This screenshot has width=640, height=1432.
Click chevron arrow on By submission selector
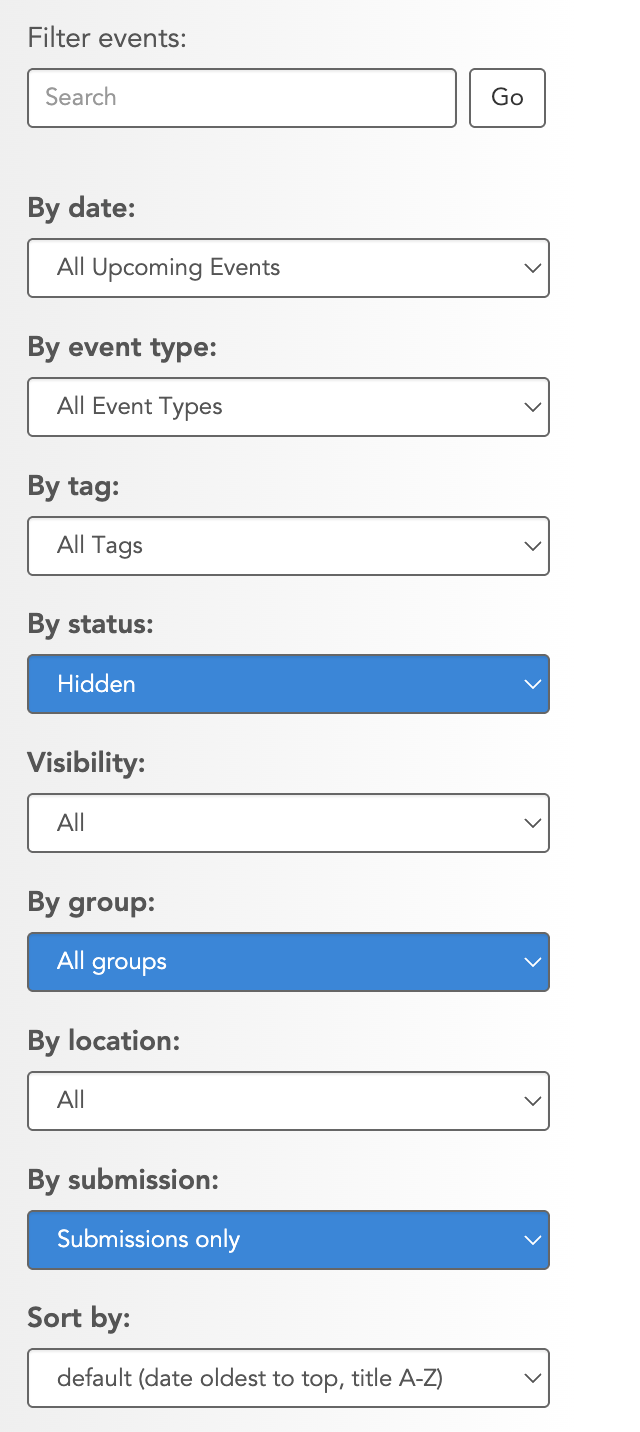[x=532, y=1240]
